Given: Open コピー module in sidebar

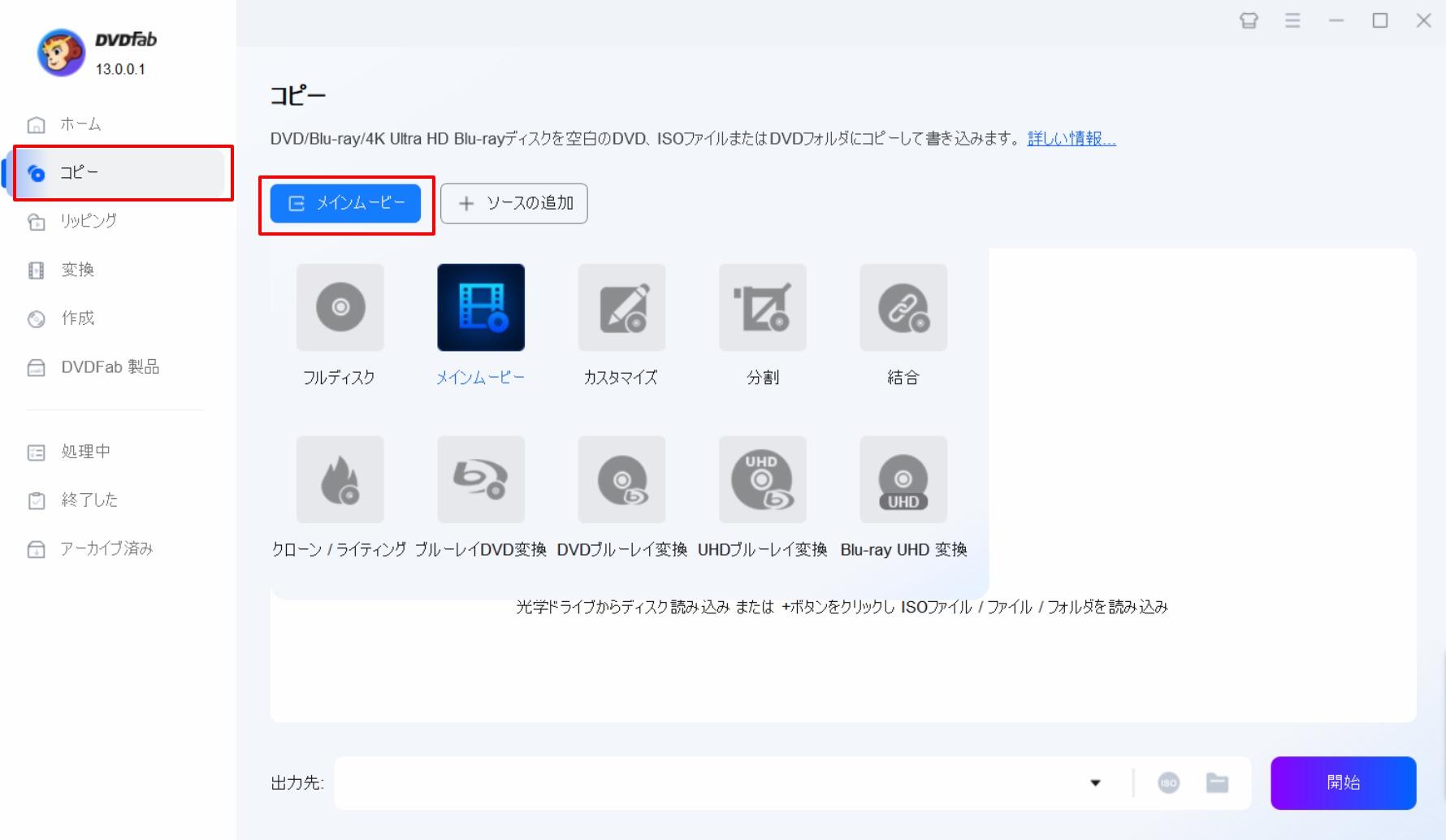Looking at the screenshot, I should pos(119,172).
